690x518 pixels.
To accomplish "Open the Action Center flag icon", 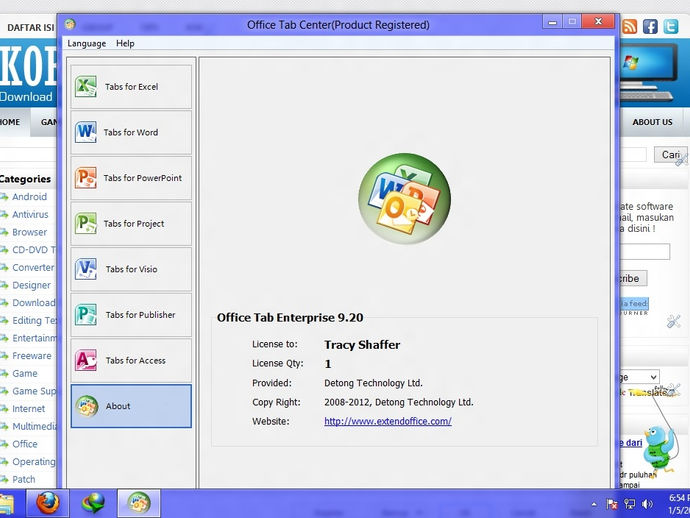I will [x=612, y=504].
